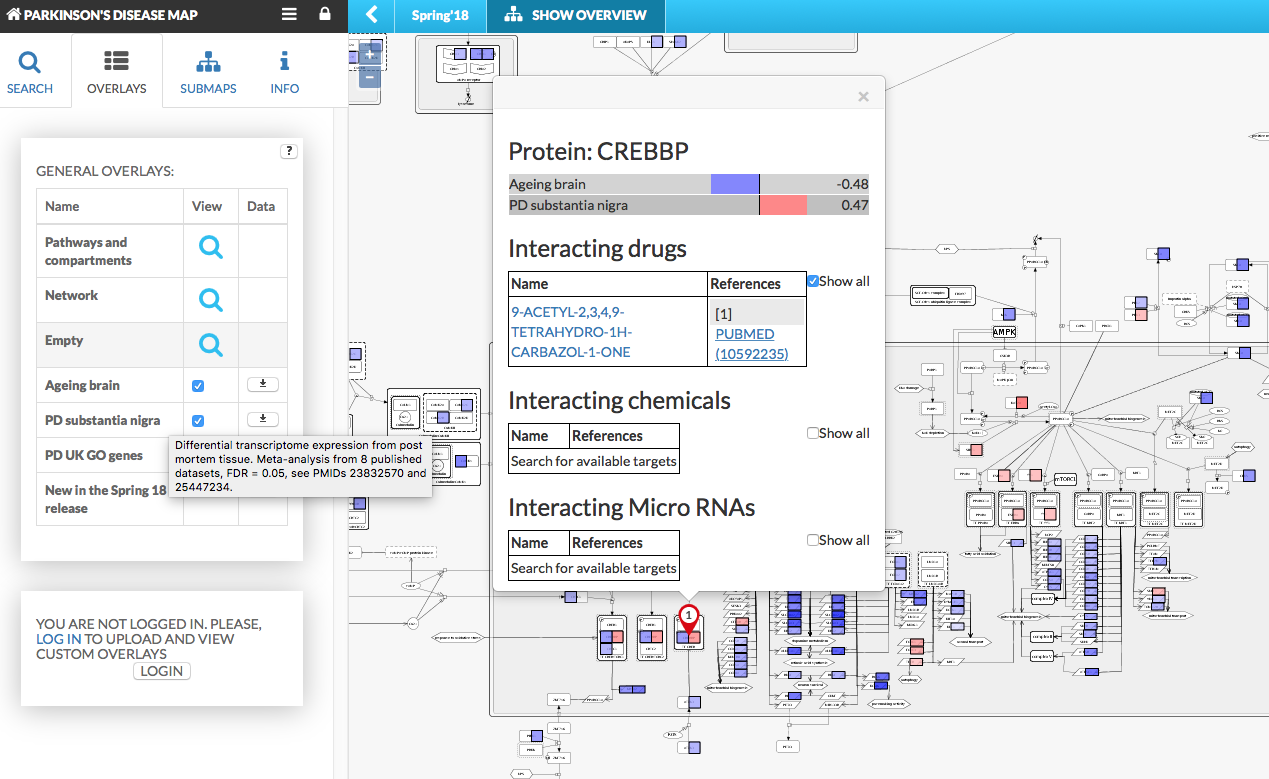Click the Show Overview button
The height and width of the screenshot is (779, 1269).
coord(575,15)
